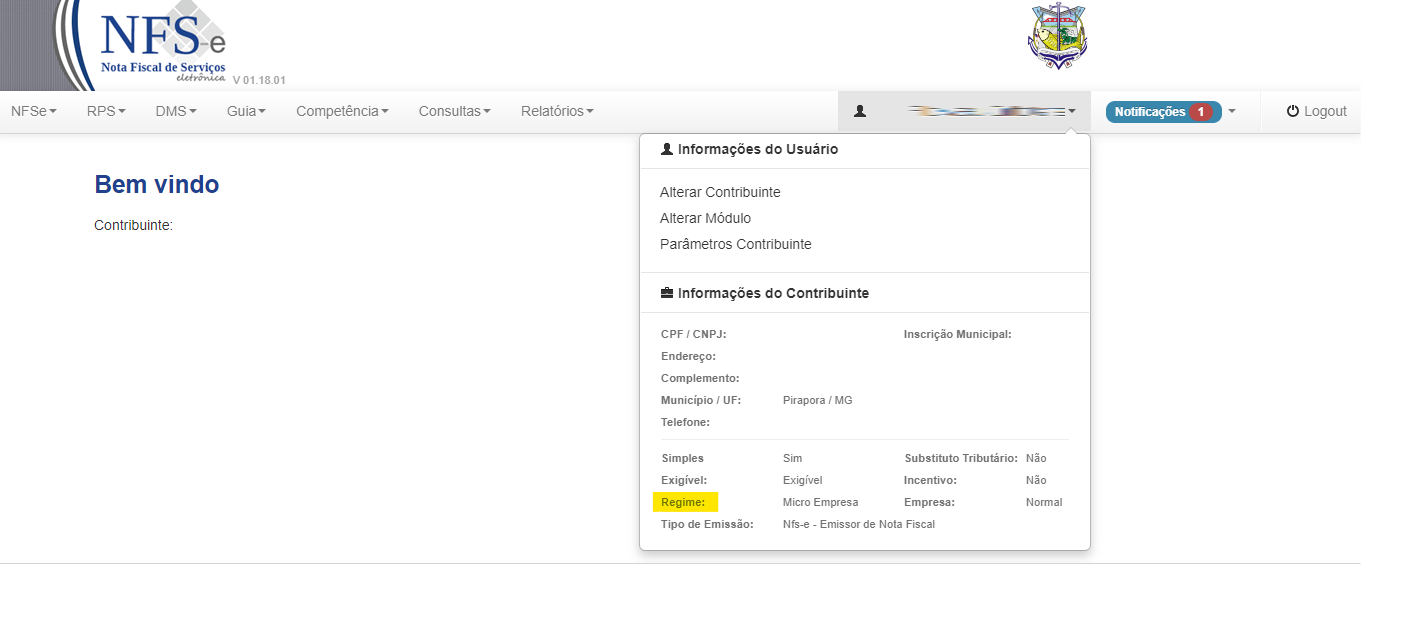
Task: Click the person icon beside Informações do Usuário
Action: [x=666, y=148]
